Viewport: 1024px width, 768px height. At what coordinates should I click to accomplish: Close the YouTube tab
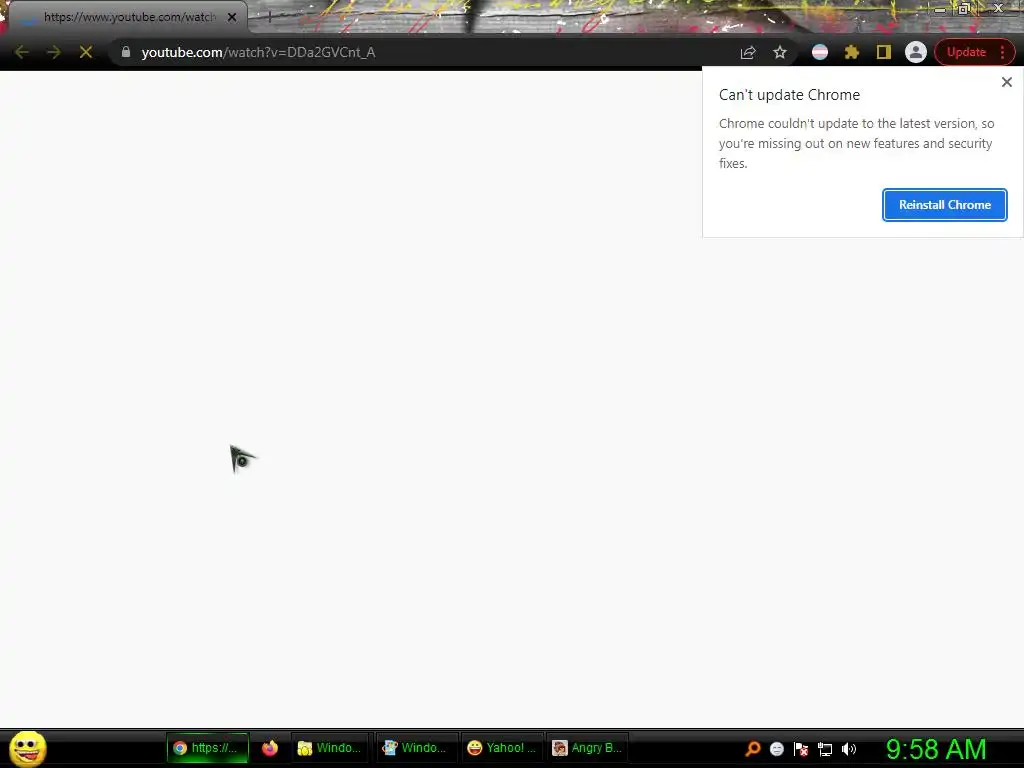point(232,17)
